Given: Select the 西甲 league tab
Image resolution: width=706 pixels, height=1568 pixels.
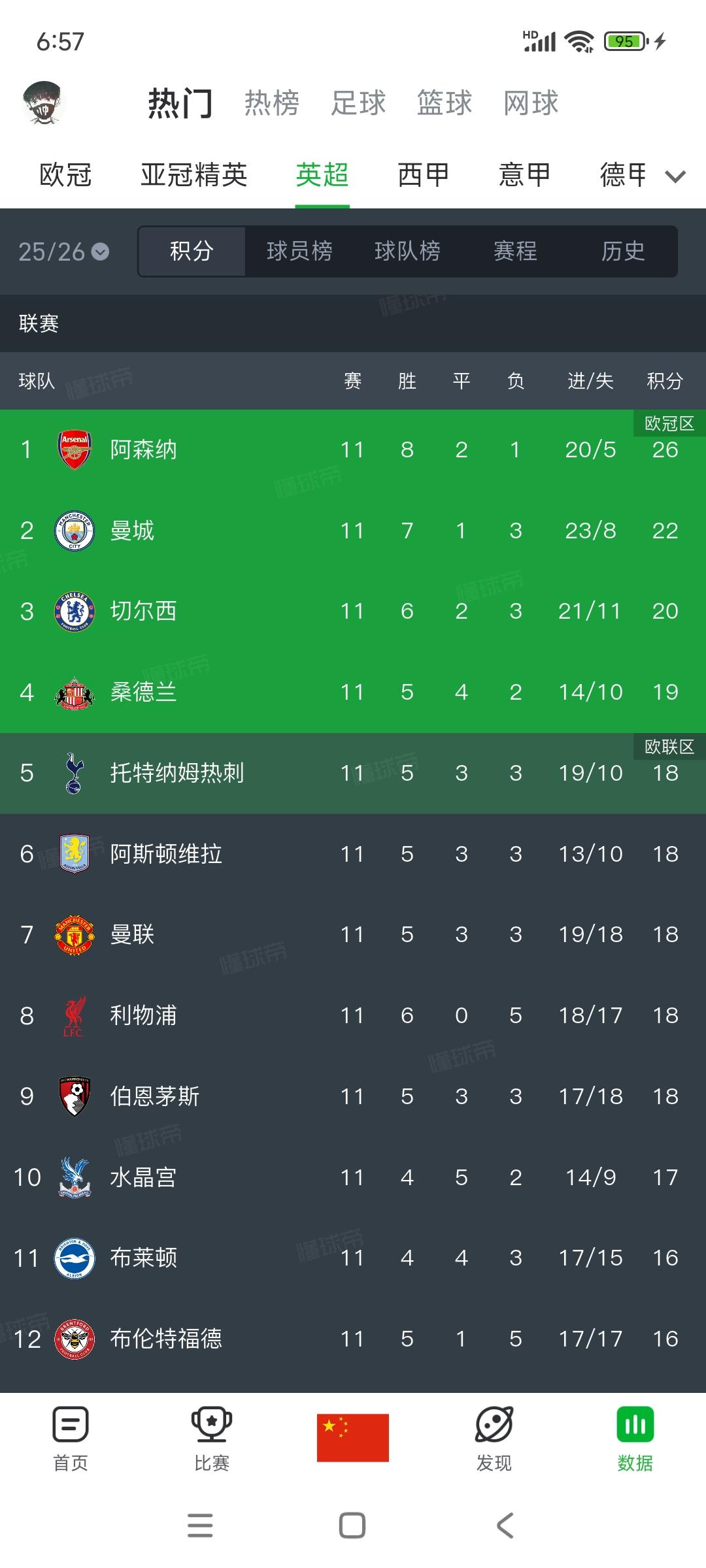Looking at the screenshot, I should 424,175.
